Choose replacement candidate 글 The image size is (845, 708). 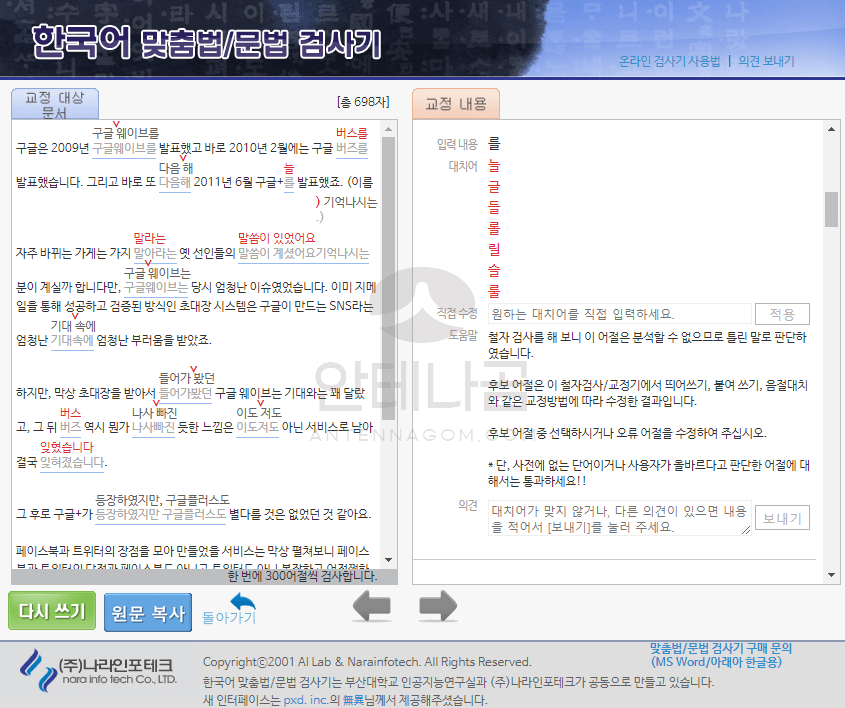point(494,186)
